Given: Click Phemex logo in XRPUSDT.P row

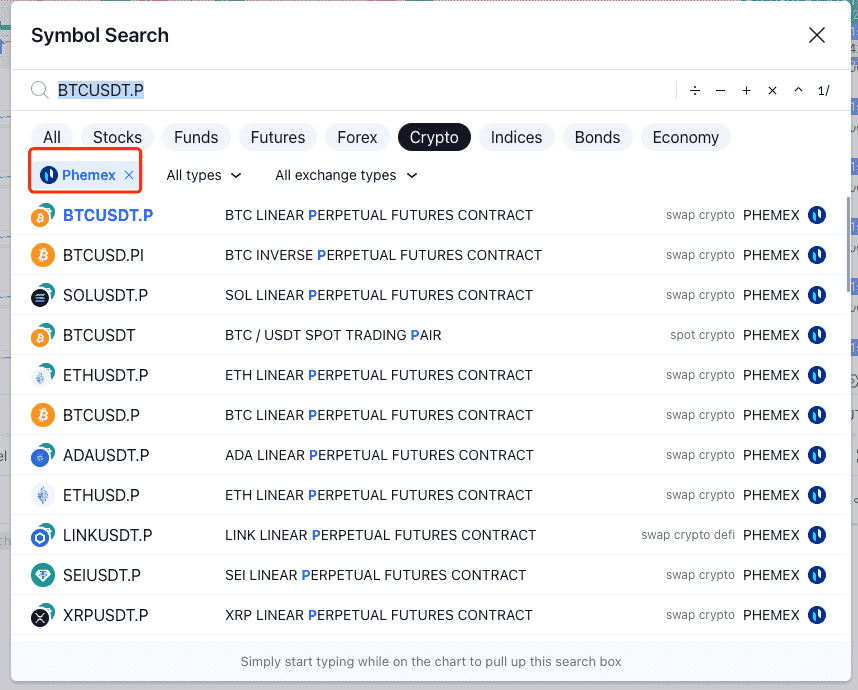Looking at the screenshot, I should click(x=817, y=614).
